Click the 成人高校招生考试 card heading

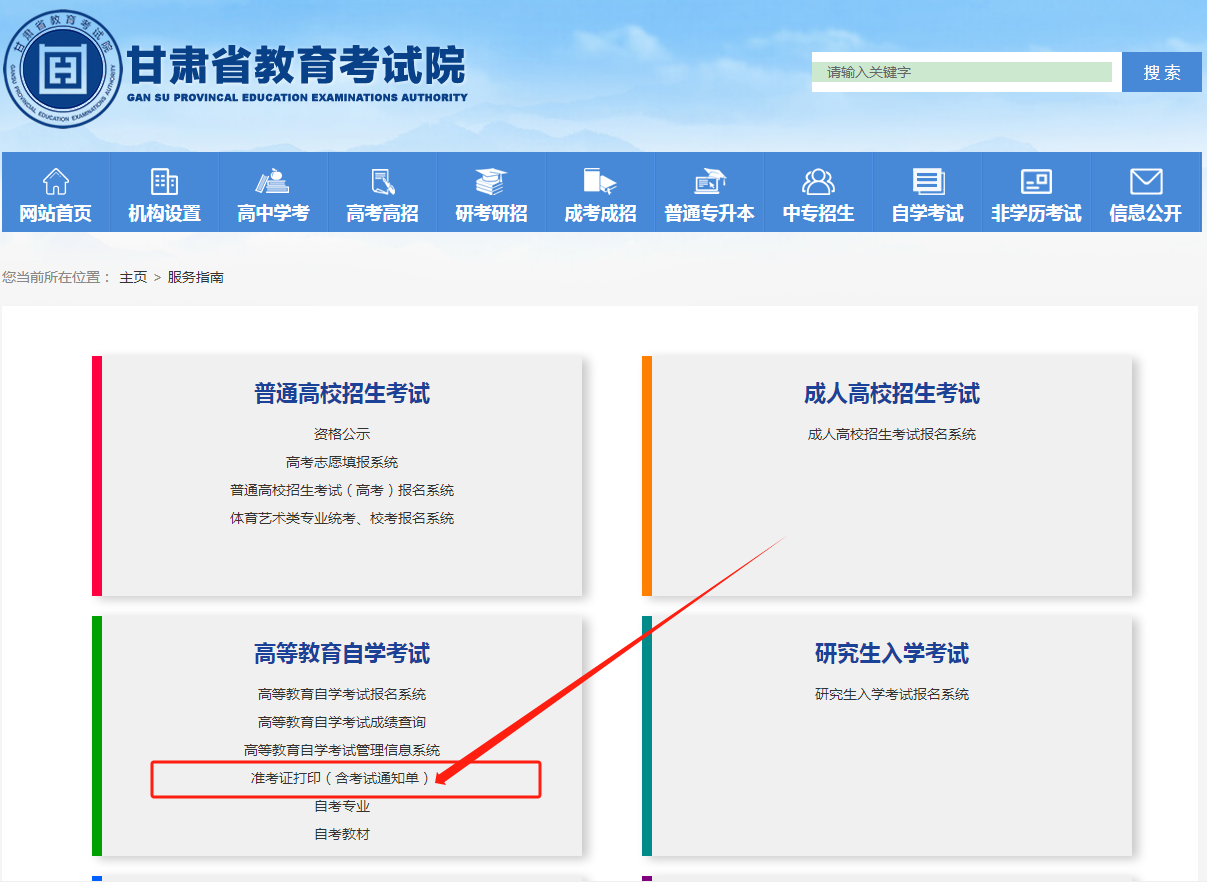pos(892,394)
